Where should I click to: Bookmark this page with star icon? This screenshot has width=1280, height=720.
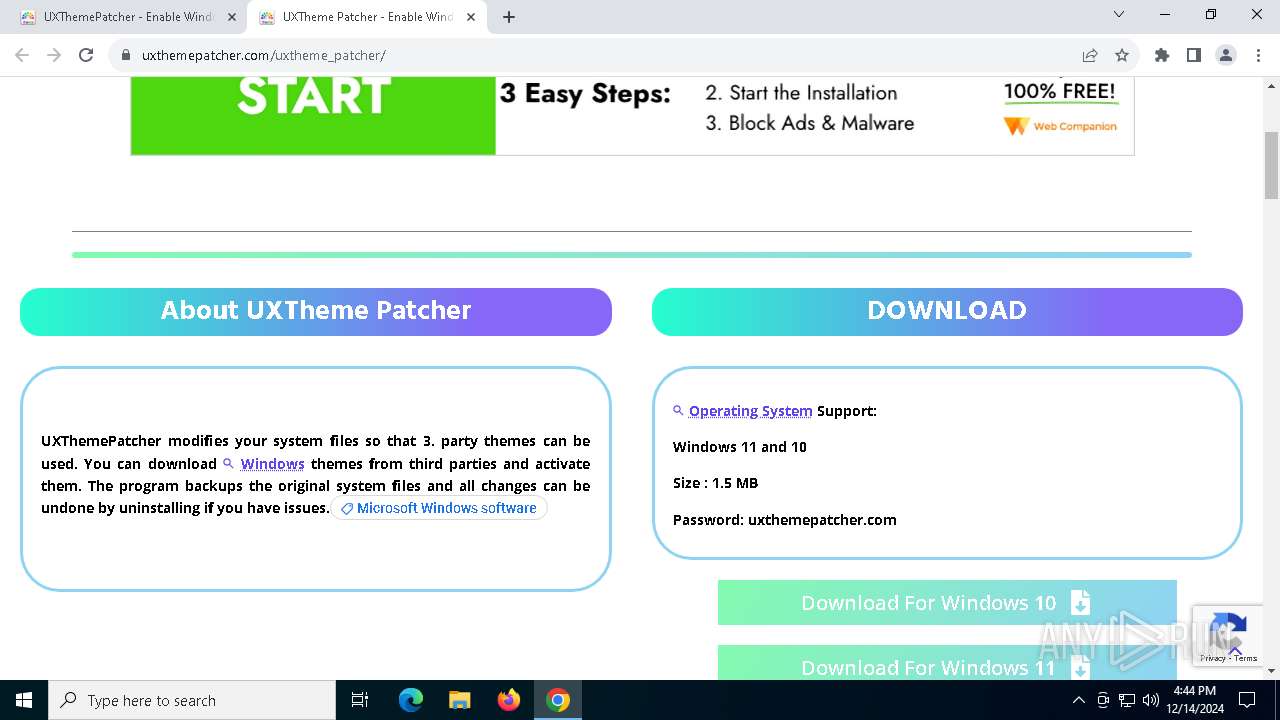click(1122, 55)
